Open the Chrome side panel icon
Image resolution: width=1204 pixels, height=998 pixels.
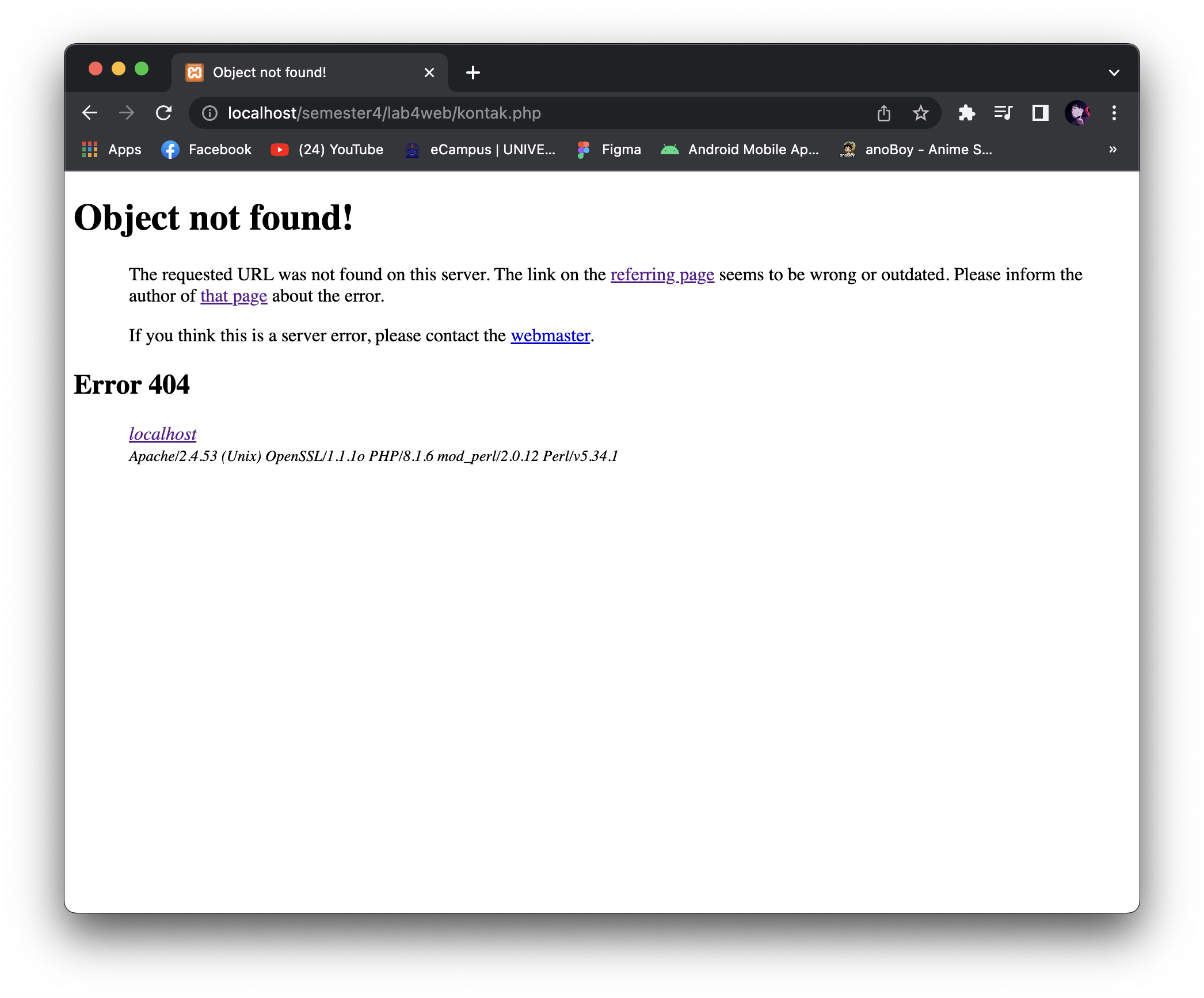click(x=1039, y=113)
